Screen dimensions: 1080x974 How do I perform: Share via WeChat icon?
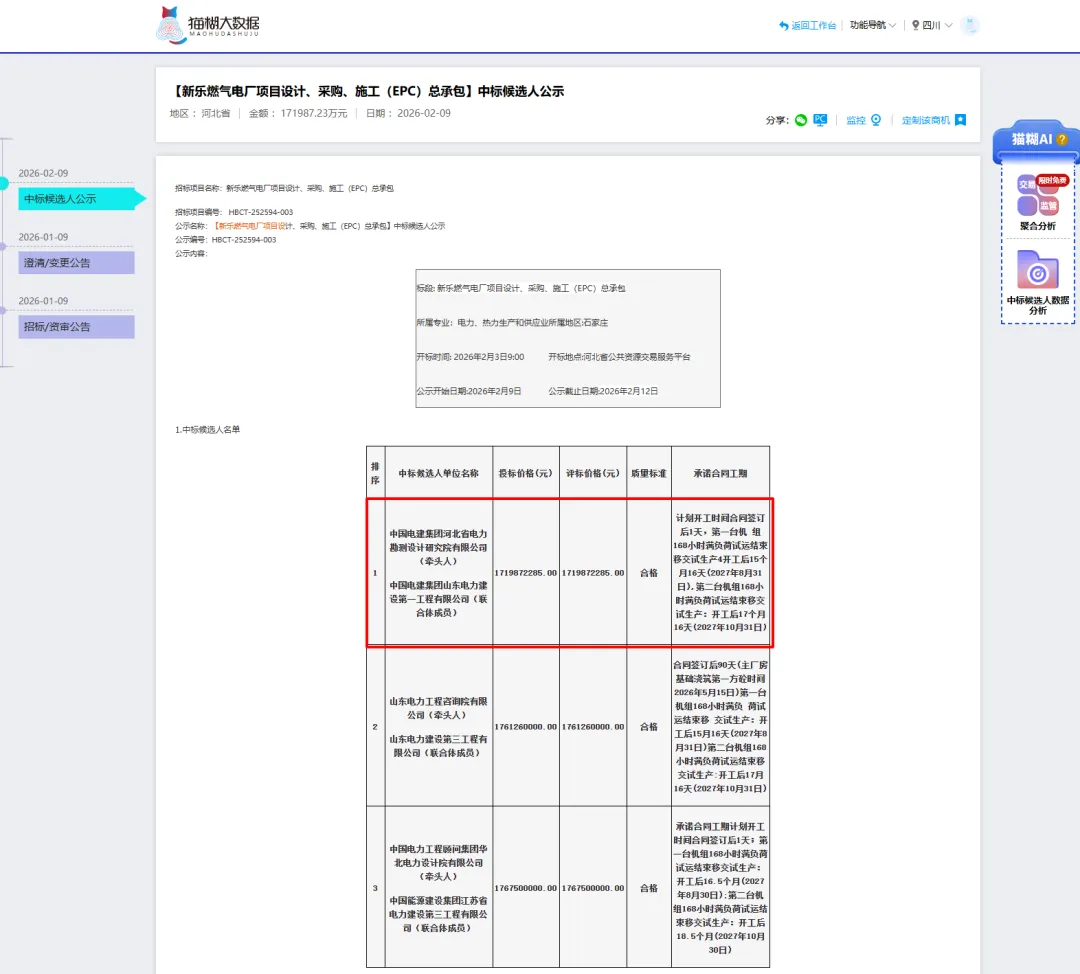pyautogui.click(x=800, y=120)
